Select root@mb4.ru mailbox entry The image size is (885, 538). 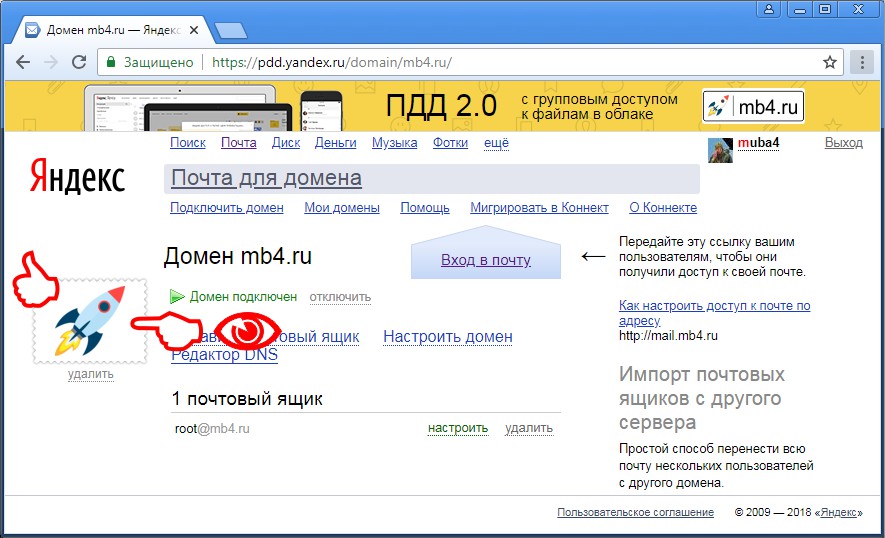pos(212,428)
